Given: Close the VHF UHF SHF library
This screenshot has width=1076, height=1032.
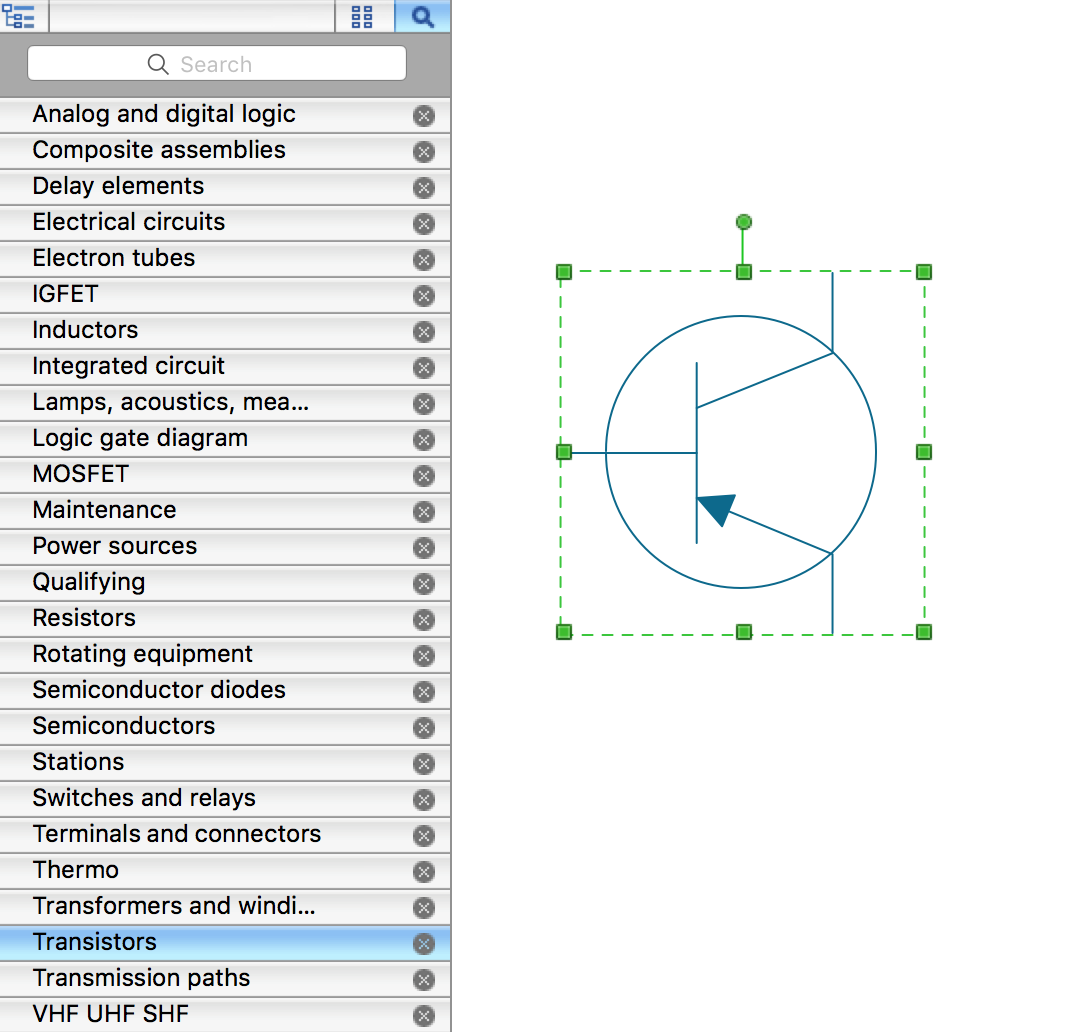Looking at the screenshot, I should (x=424, y=1016).
